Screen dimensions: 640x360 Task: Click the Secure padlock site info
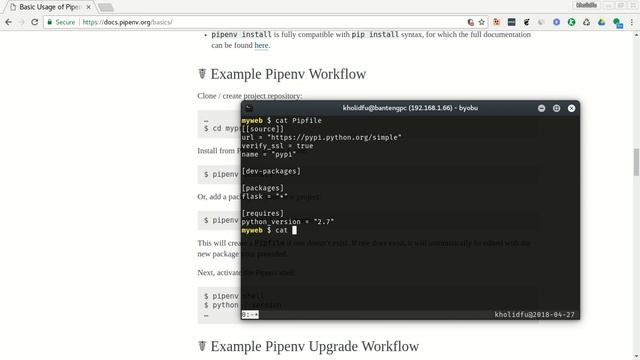pos(61,22)
